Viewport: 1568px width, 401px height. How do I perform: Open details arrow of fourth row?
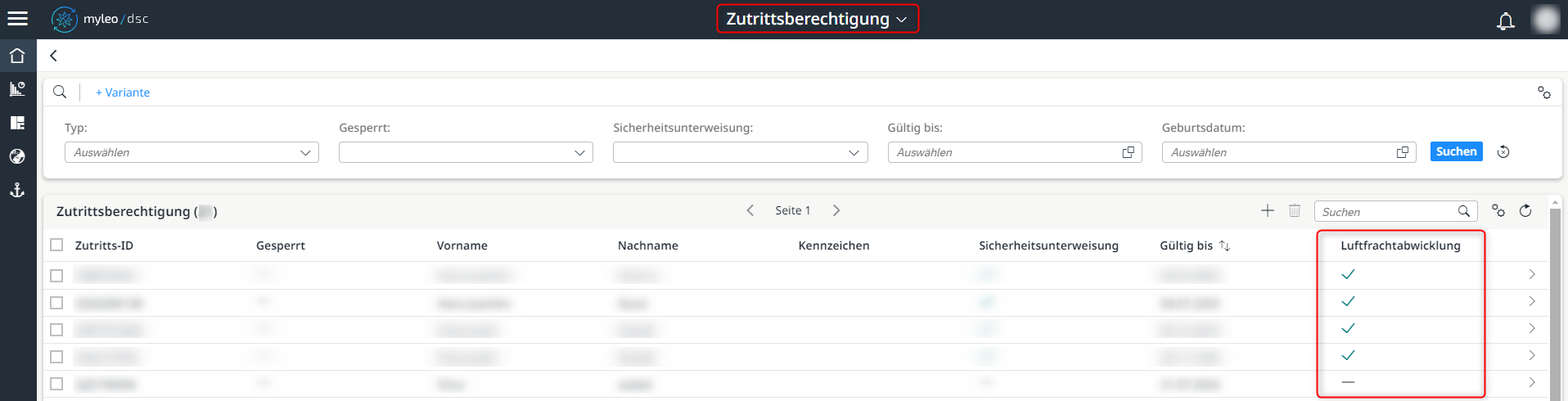click(1532, 355)
